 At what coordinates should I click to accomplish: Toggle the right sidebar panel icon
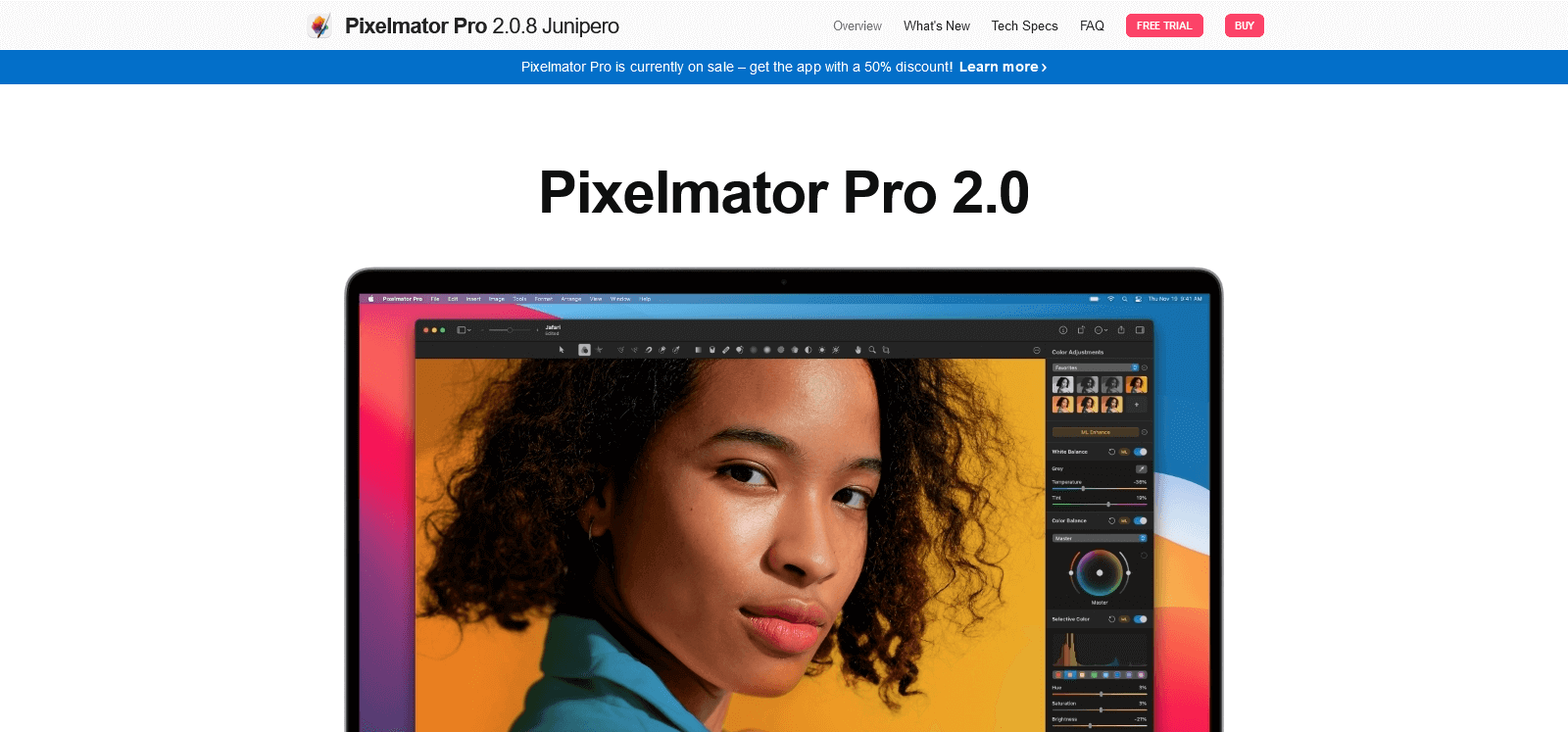[1140, 330]
